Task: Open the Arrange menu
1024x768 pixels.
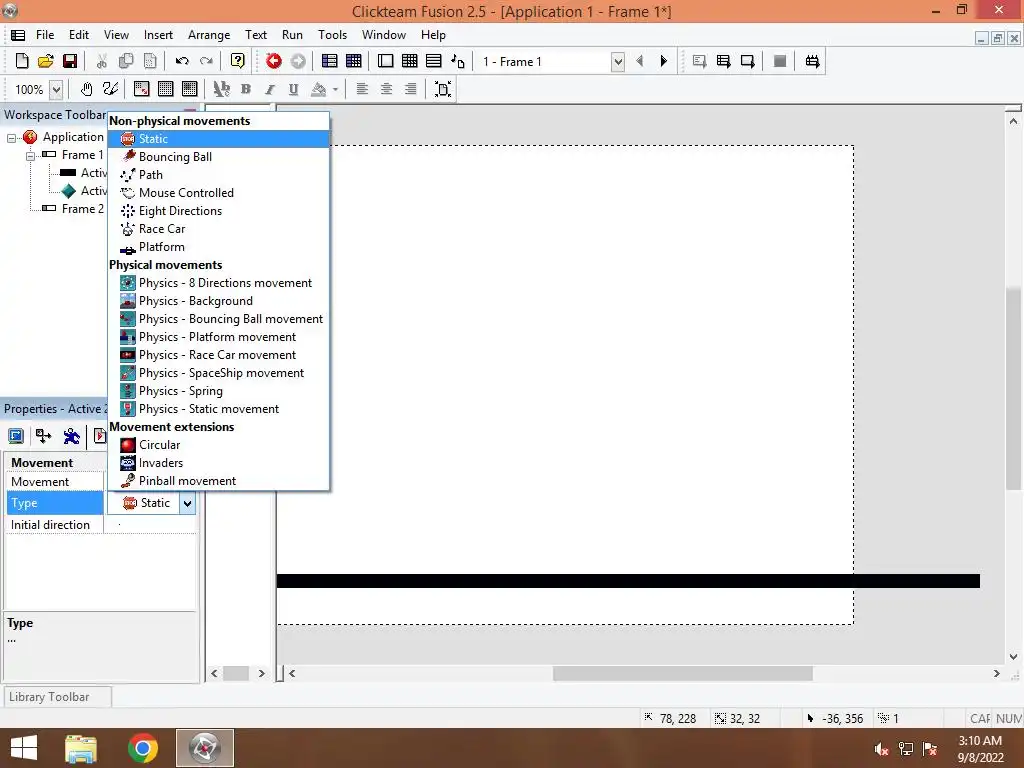Action: pyautogui.click(x=209, y=35)
